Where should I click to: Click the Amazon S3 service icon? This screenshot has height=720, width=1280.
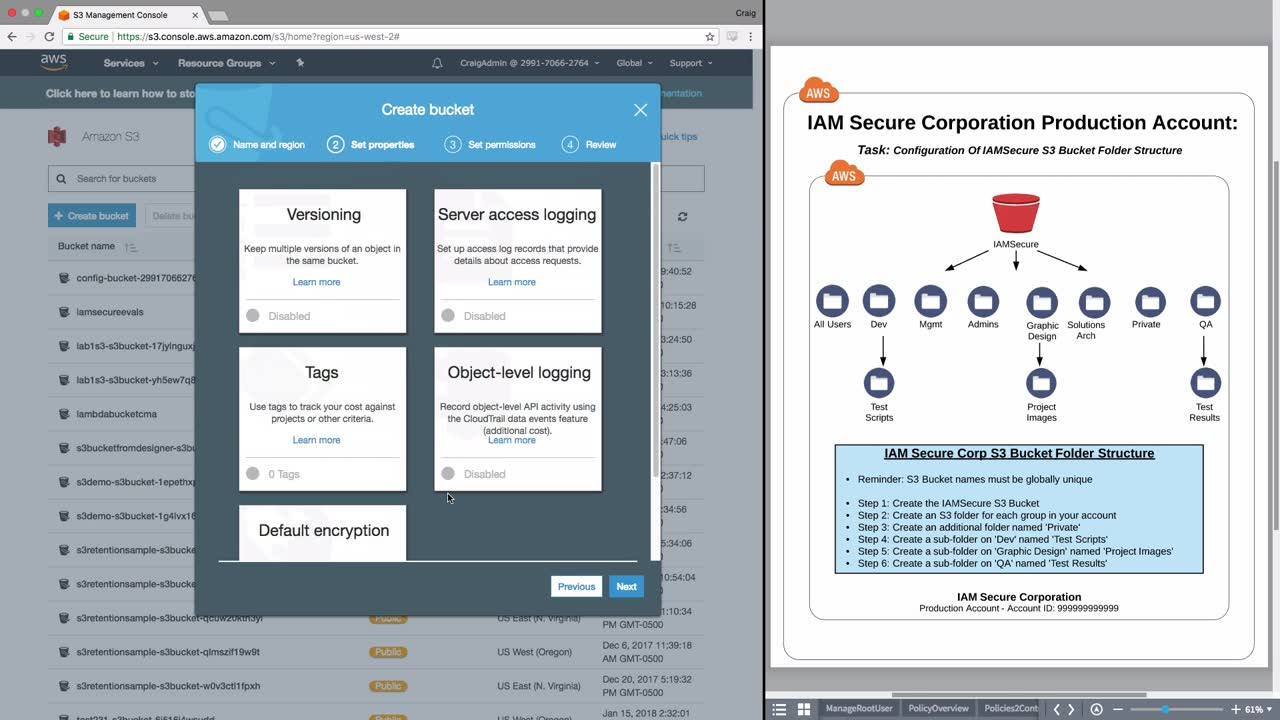click(58, 136)
